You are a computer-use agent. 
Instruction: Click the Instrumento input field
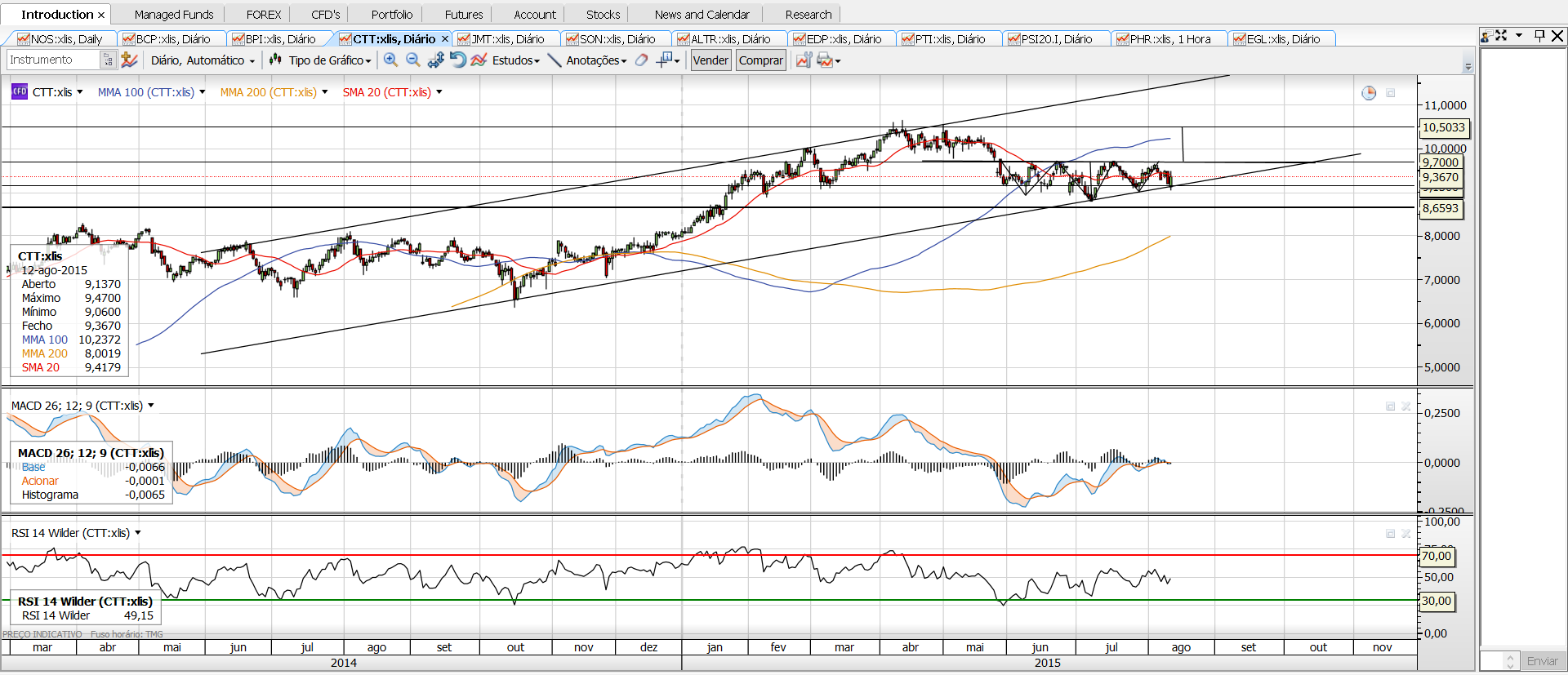[53, 60]
